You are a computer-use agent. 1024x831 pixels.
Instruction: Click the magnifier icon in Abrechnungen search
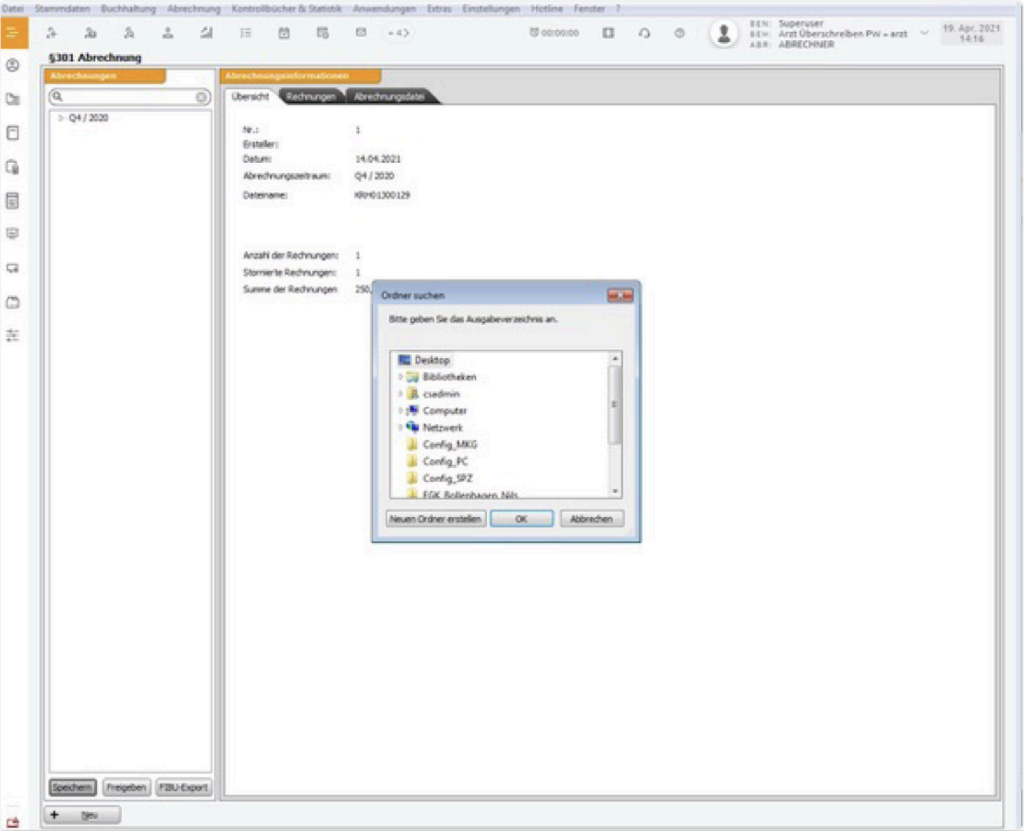pyautogui.click(x=57, y=97)
